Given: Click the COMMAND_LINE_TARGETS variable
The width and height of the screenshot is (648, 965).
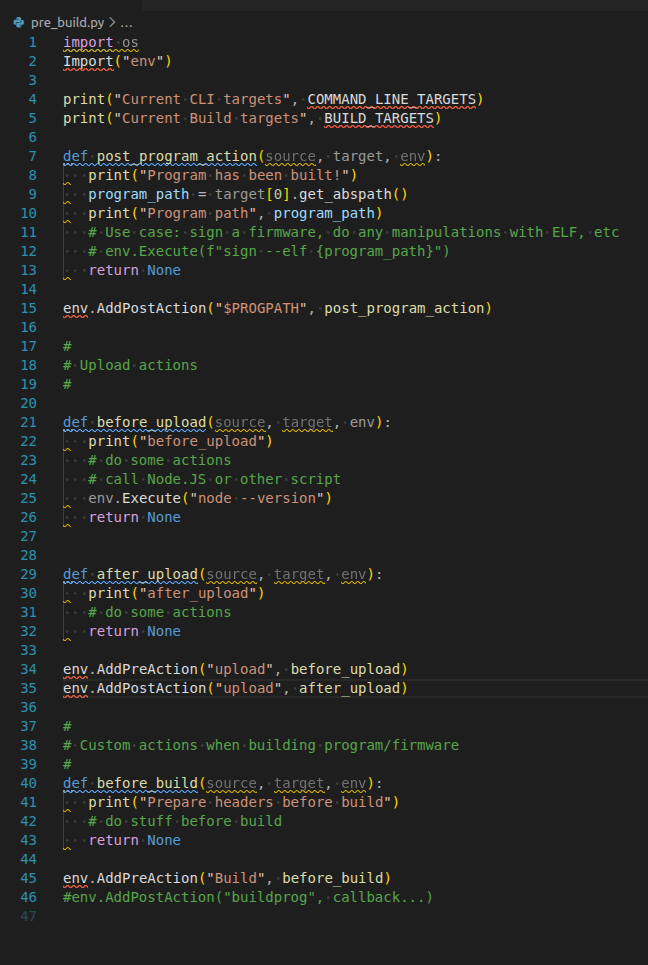Looking at the screenshot, I should [393, 99].
